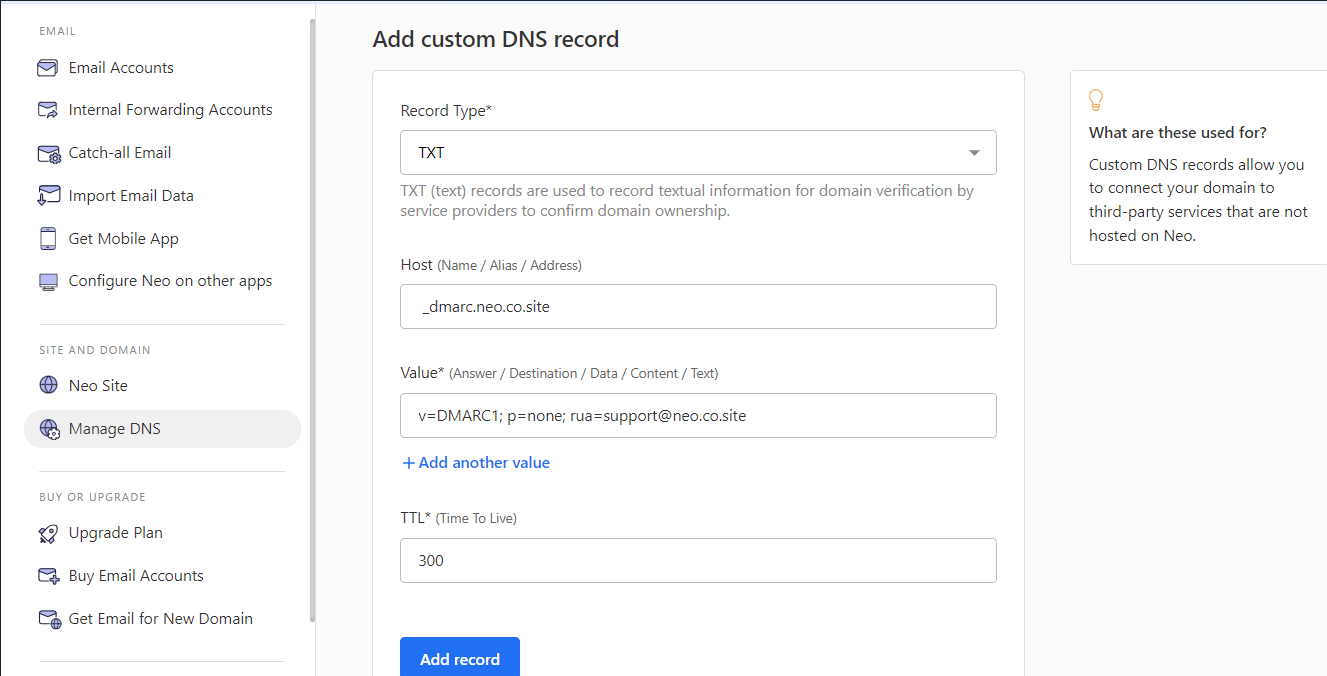Open the Record Type TXT dropdown
Image resolution: width=1327 pixels, height=676 pixels.
click(698, 153)
